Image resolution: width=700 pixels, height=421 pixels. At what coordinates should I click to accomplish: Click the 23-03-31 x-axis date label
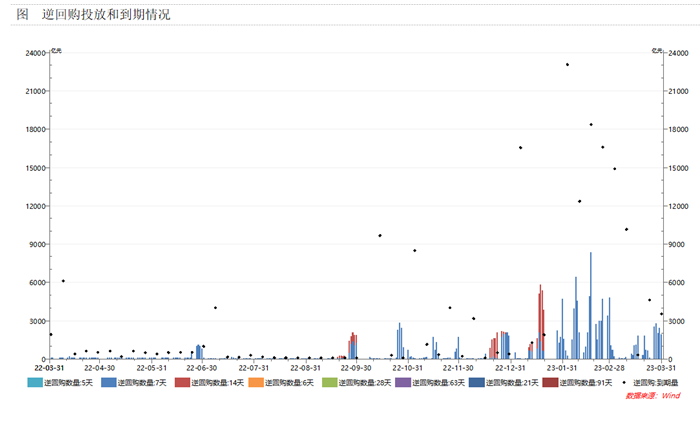(661, 368)
